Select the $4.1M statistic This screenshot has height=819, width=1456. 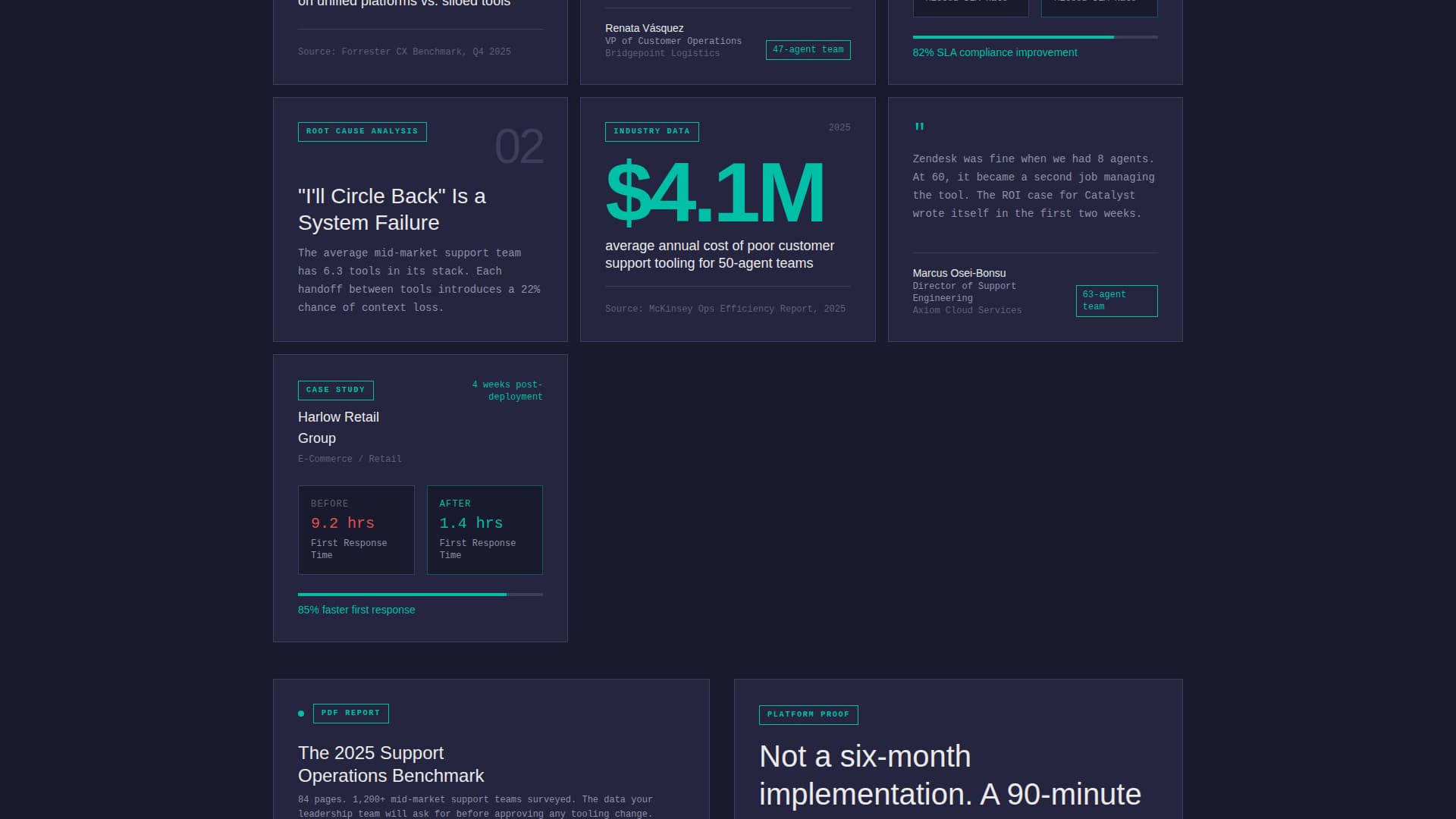coord(714,193)
